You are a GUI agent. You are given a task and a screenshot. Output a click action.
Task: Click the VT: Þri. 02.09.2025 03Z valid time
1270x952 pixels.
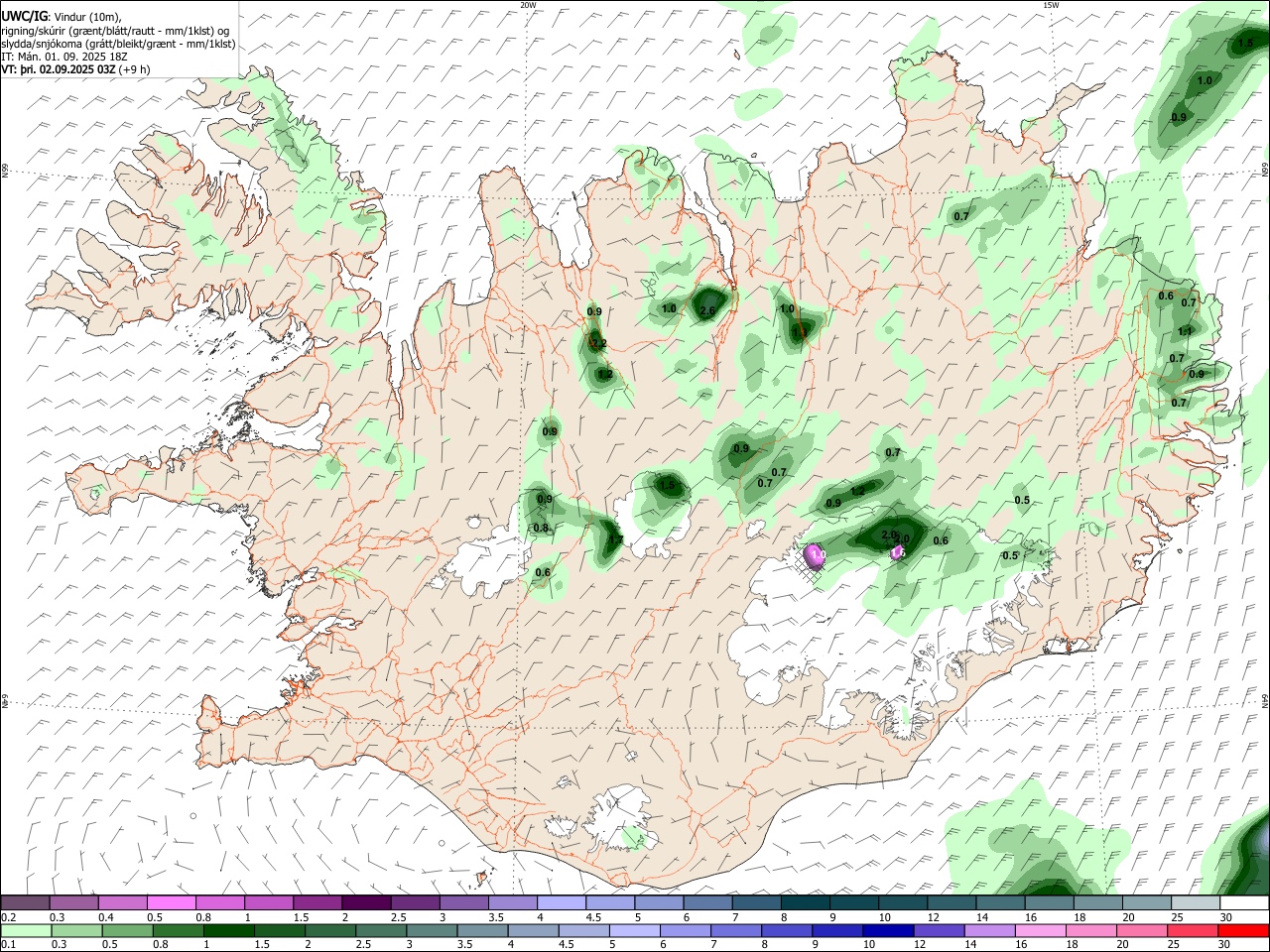point(59,69)
